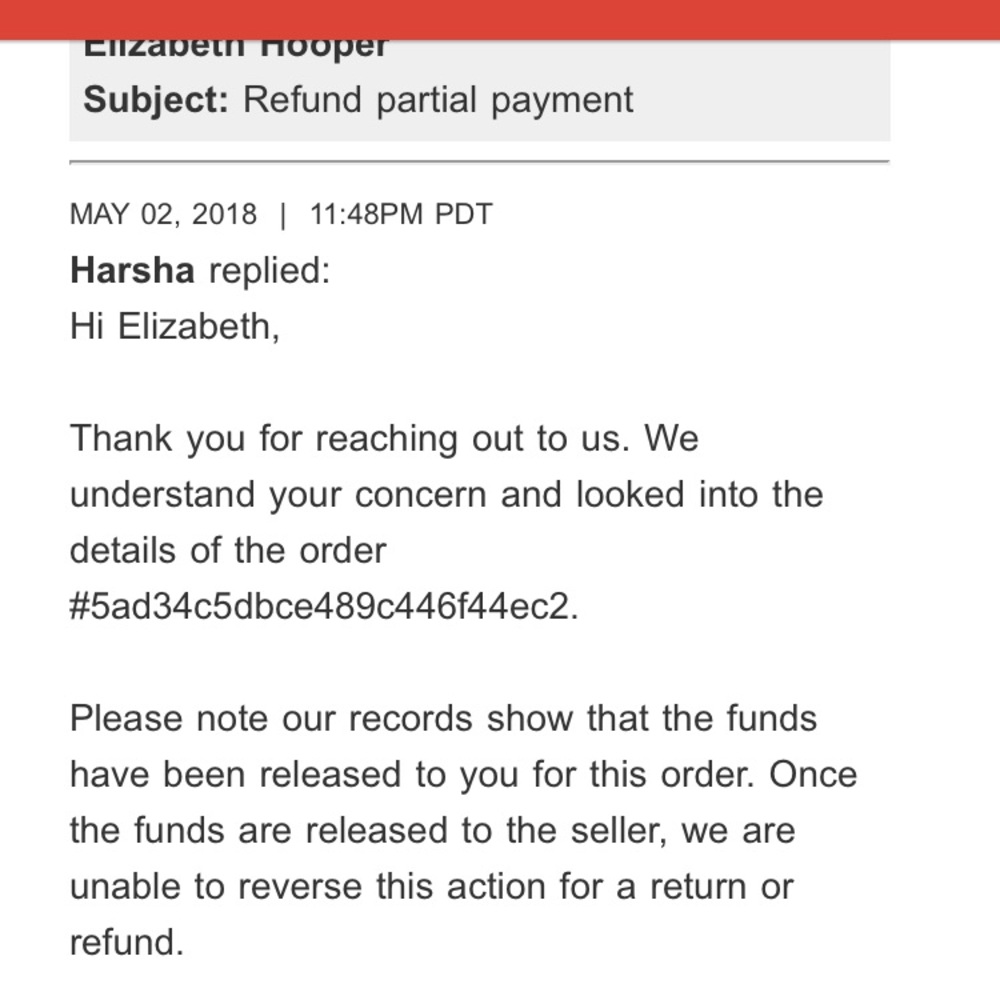Click the Thank you for reaching out sentence
The image size is (1000, 1000).
(x=384, y=439)
